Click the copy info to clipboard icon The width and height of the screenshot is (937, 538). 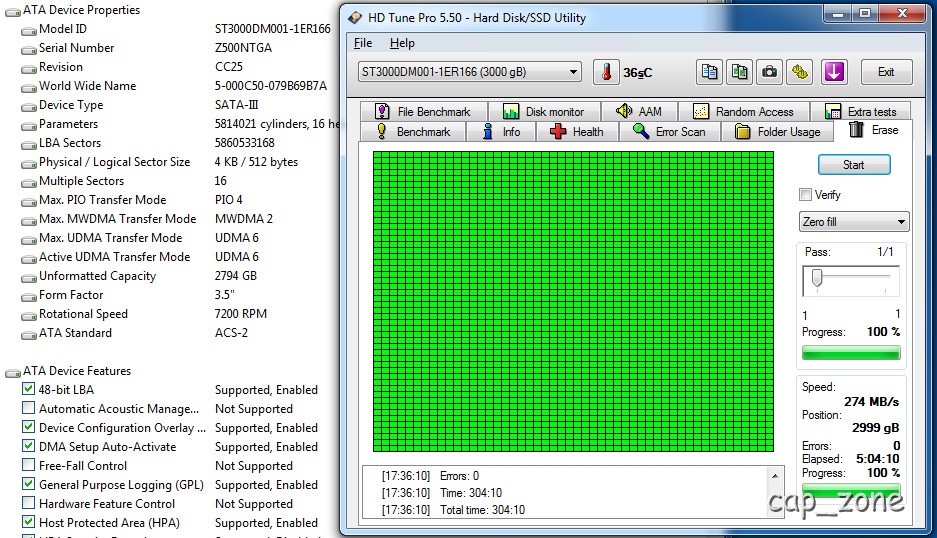[x=709, y=72]
